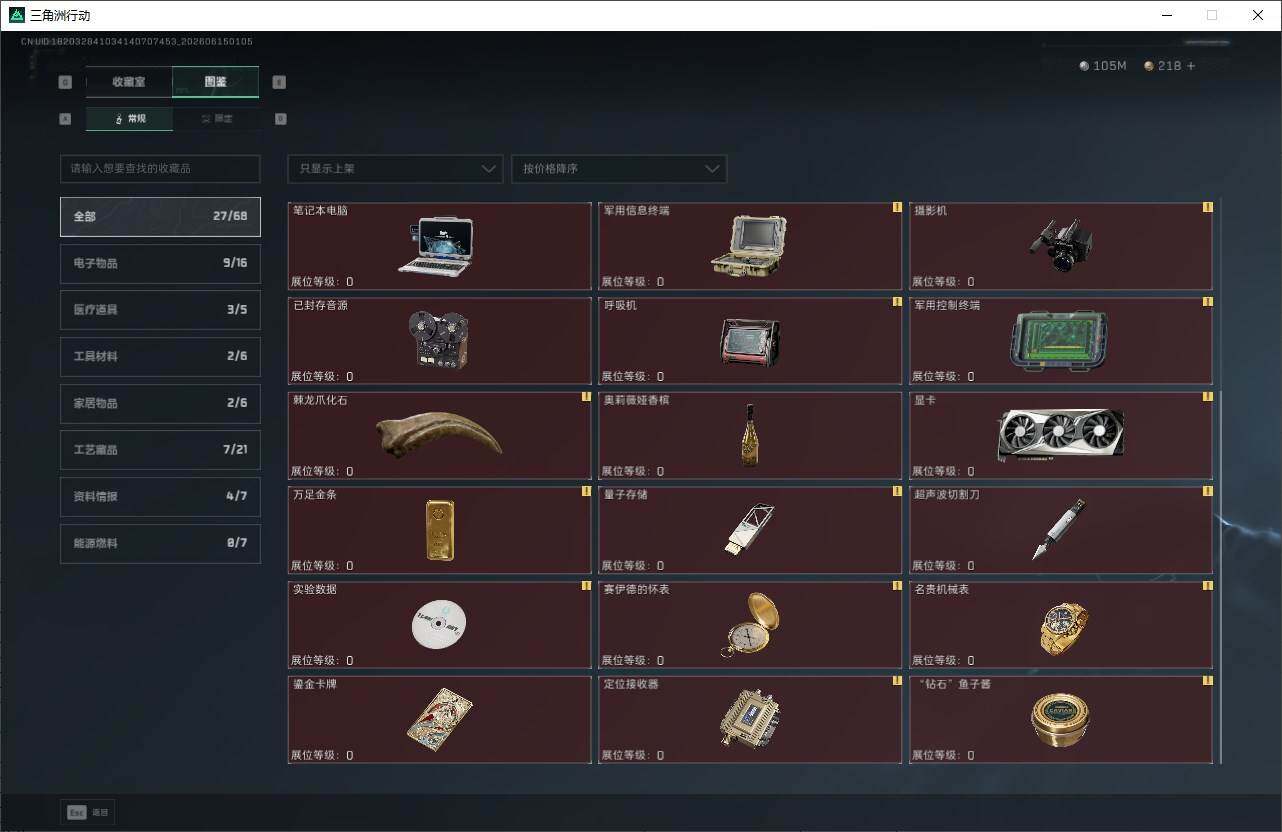Click the 摄影机 camera item image
Screen dimensions: 1282x832
click(1060, 246)
